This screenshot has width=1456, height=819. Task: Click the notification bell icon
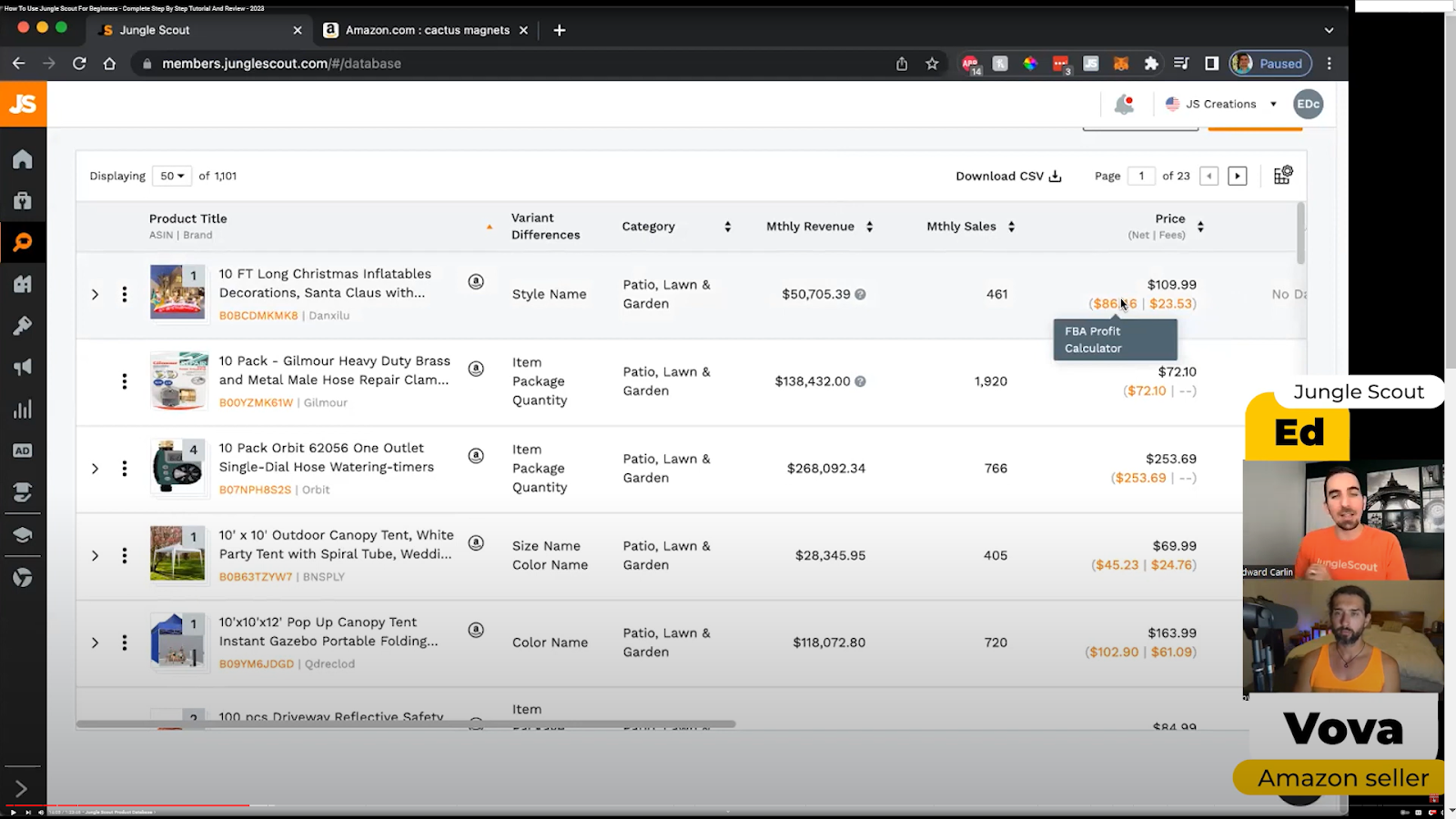point(1124,105)
